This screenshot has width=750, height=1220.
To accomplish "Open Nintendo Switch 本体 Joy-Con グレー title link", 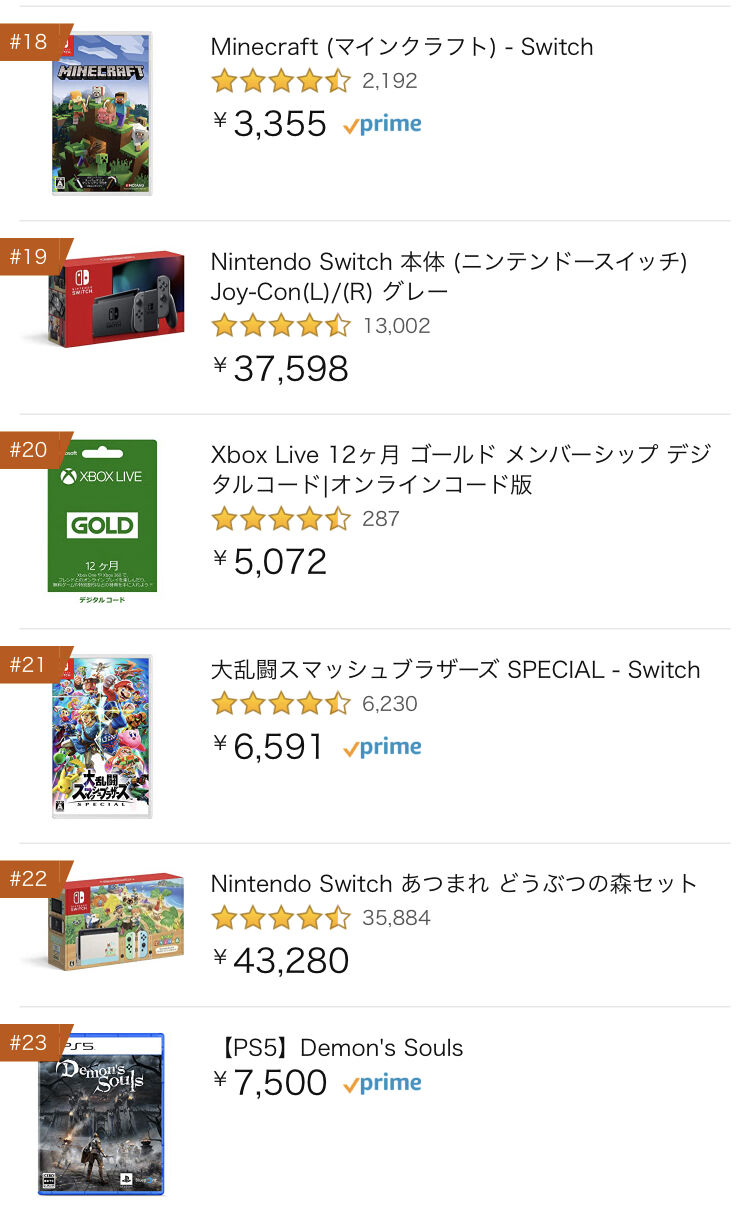I will coord(448,276).
